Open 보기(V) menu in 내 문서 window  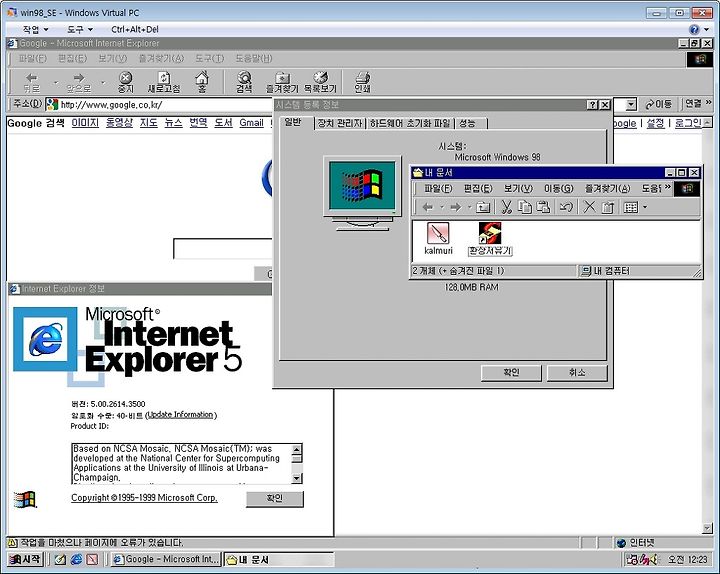coord(518,188)
